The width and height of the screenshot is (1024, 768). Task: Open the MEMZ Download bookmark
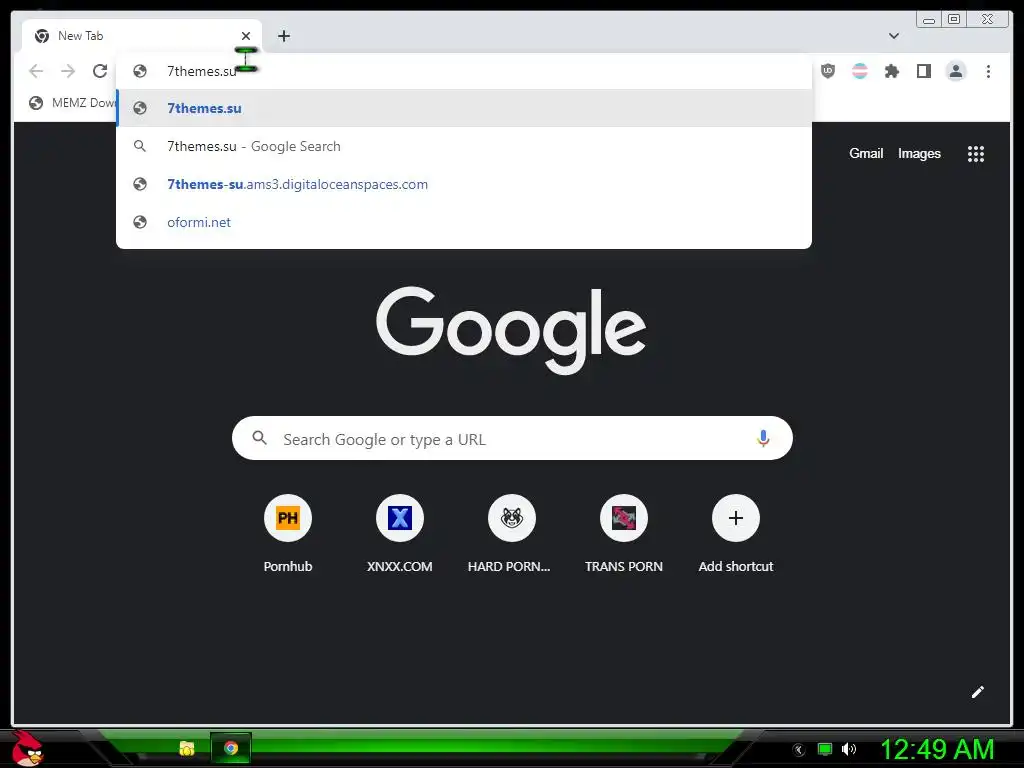pyautogui.click(x=72, y=103)
